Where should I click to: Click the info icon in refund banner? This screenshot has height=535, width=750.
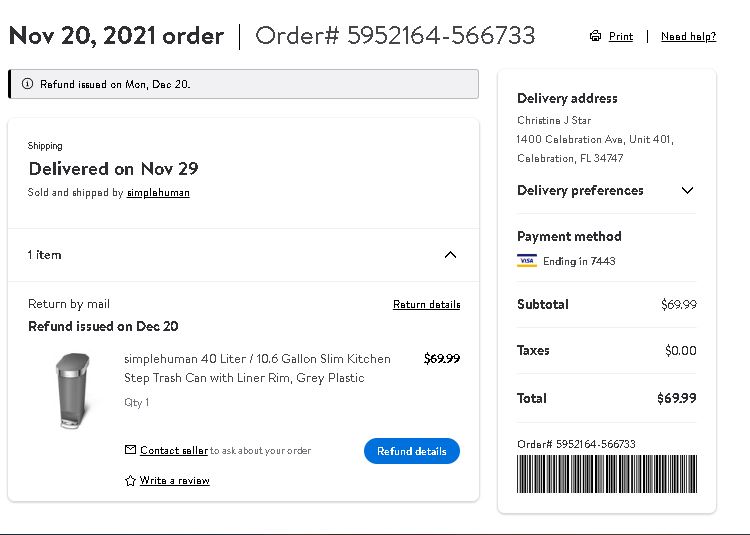(27, 84)
